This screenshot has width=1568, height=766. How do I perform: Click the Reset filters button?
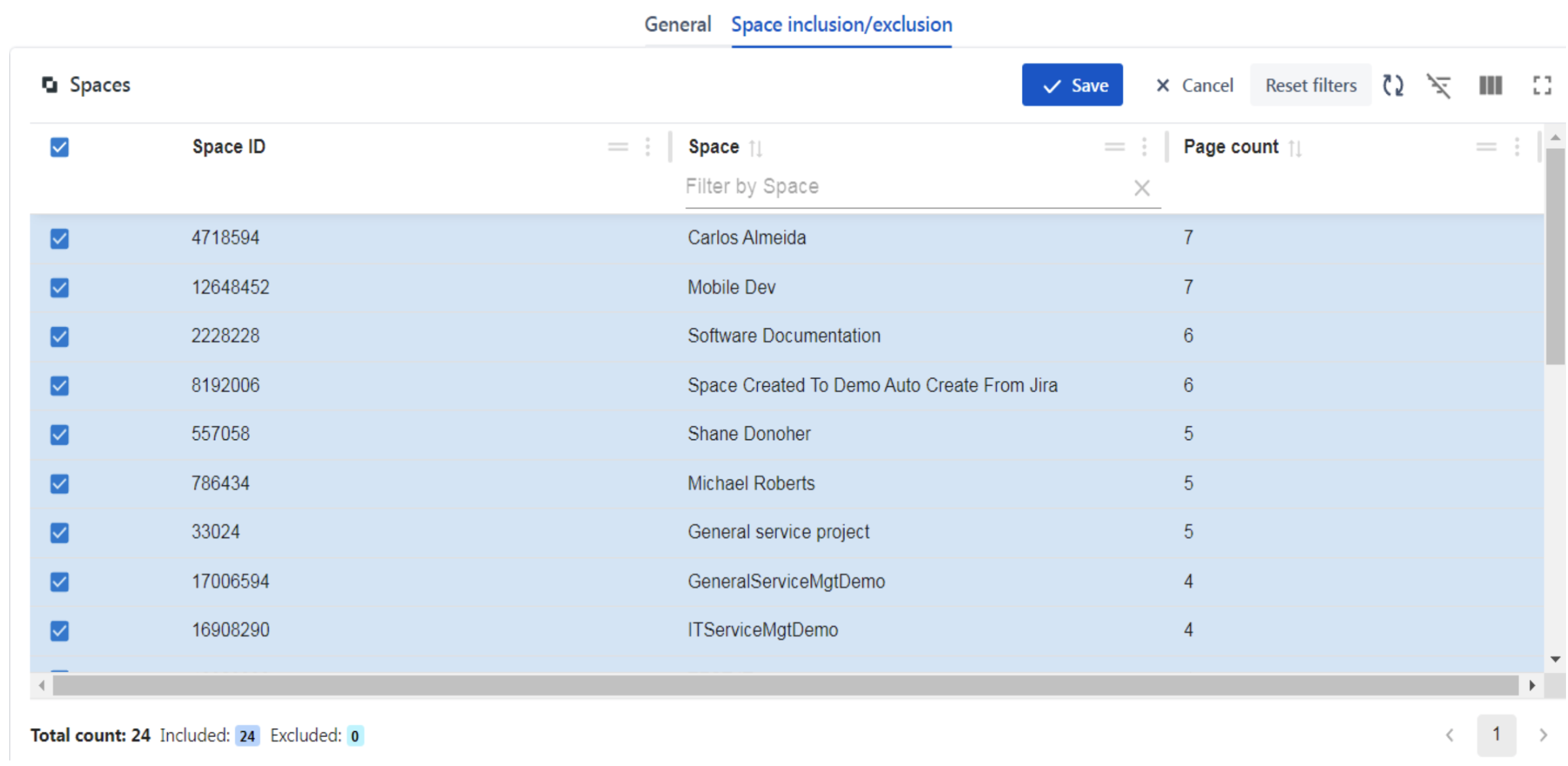click(1310, 85)
